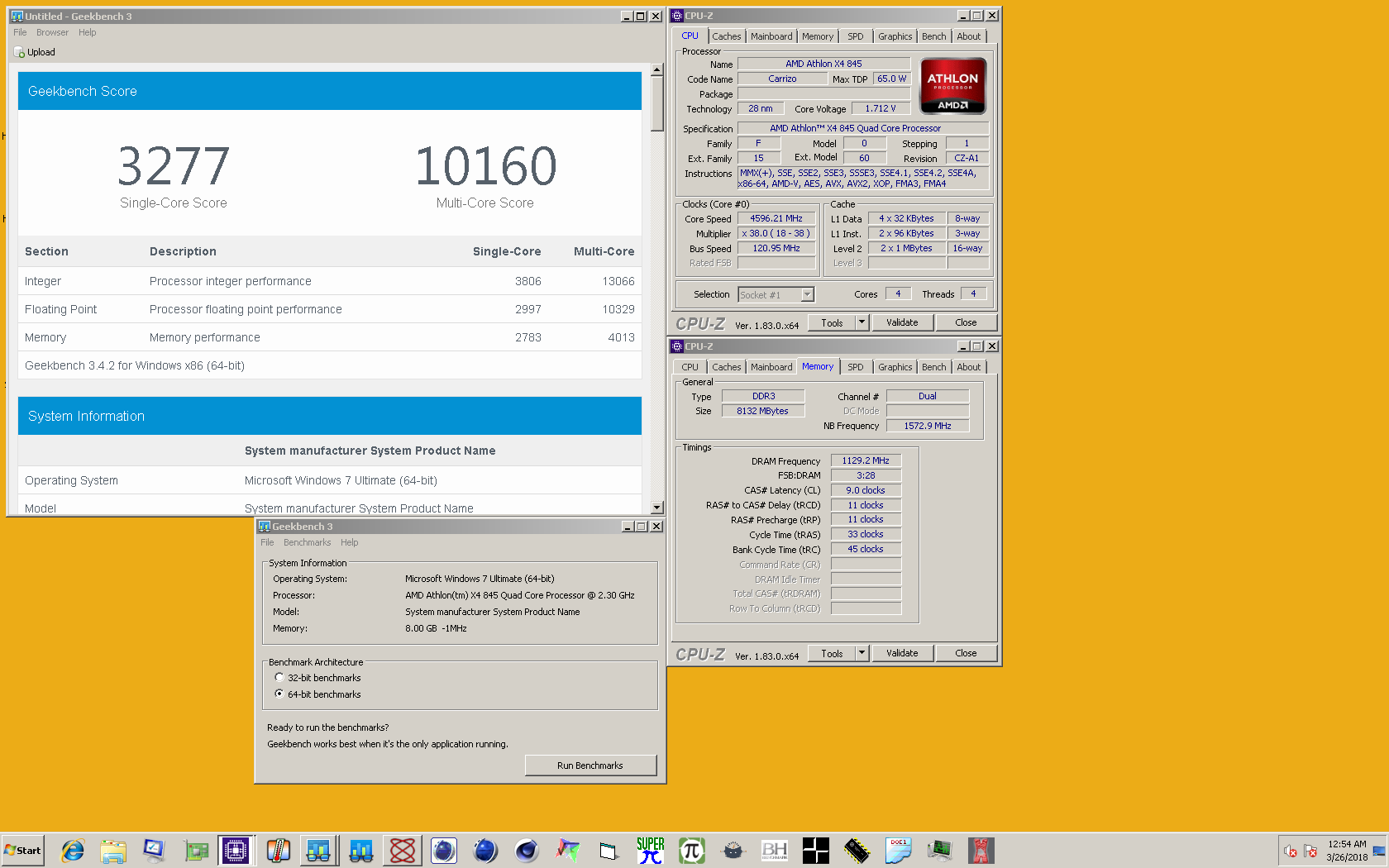This screenshot has width=1389, height=868.
Task: Click Geekbench results scrollbar down arrow
Action: (x=657, y=508)
